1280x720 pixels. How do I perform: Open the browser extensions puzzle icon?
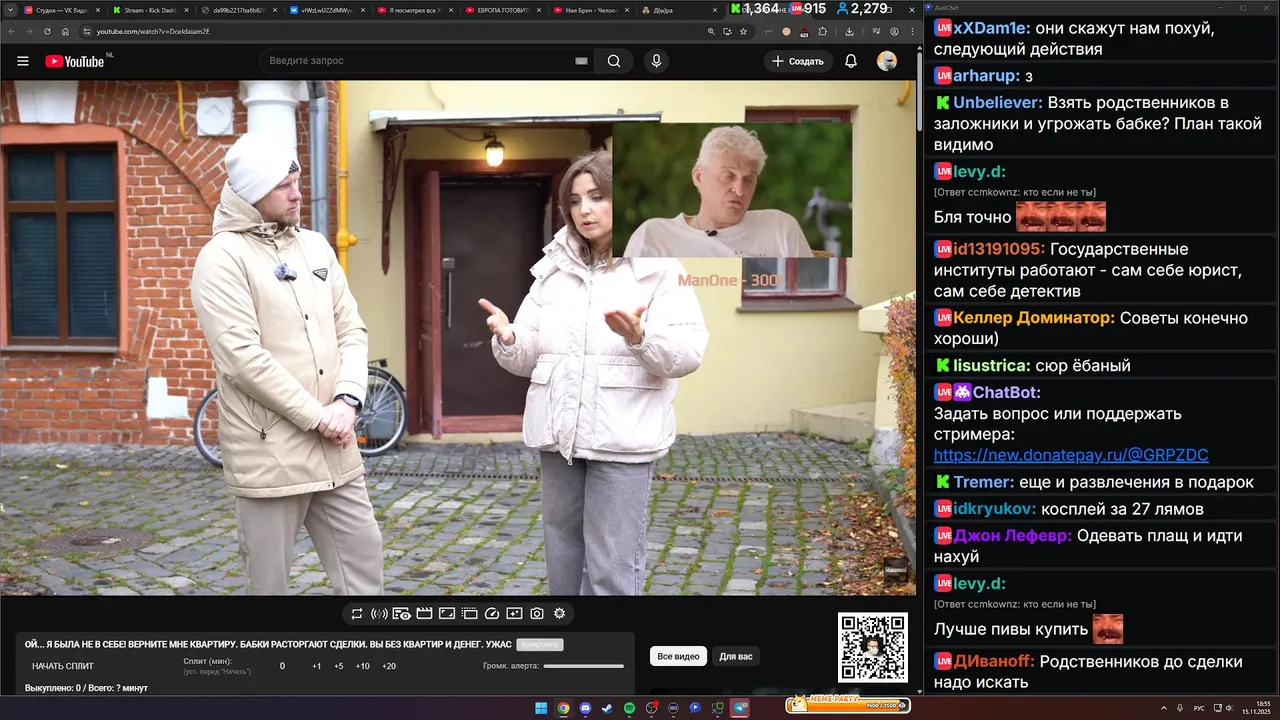(x=823, y=31)
